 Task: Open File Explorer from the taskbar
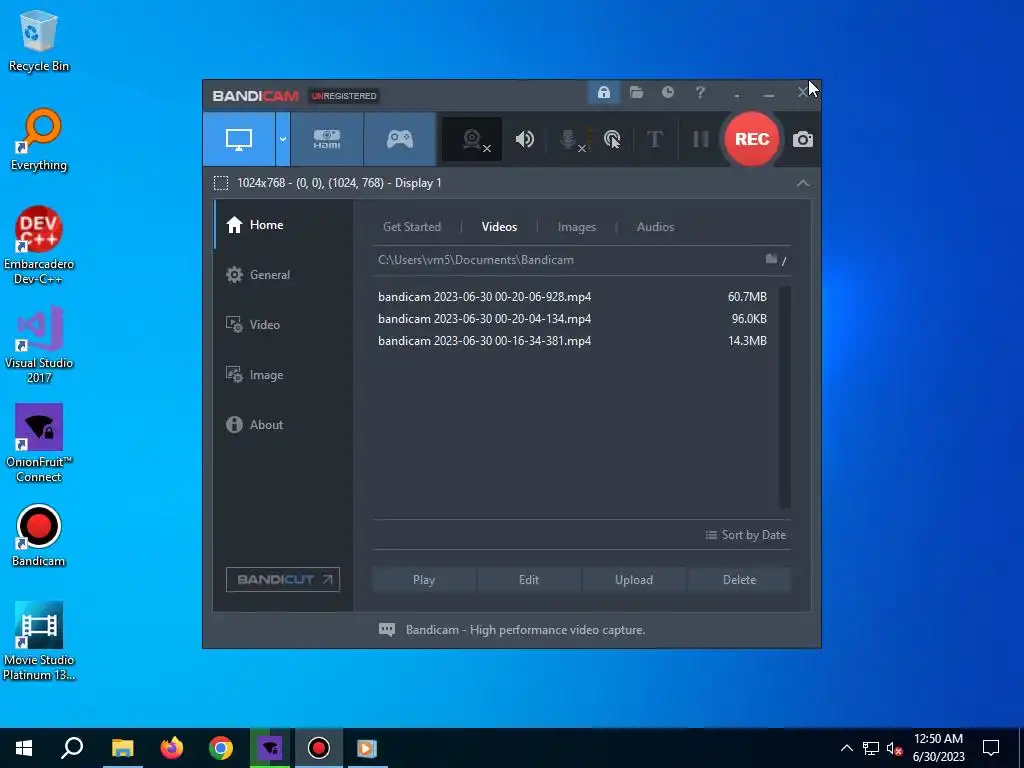122,748
